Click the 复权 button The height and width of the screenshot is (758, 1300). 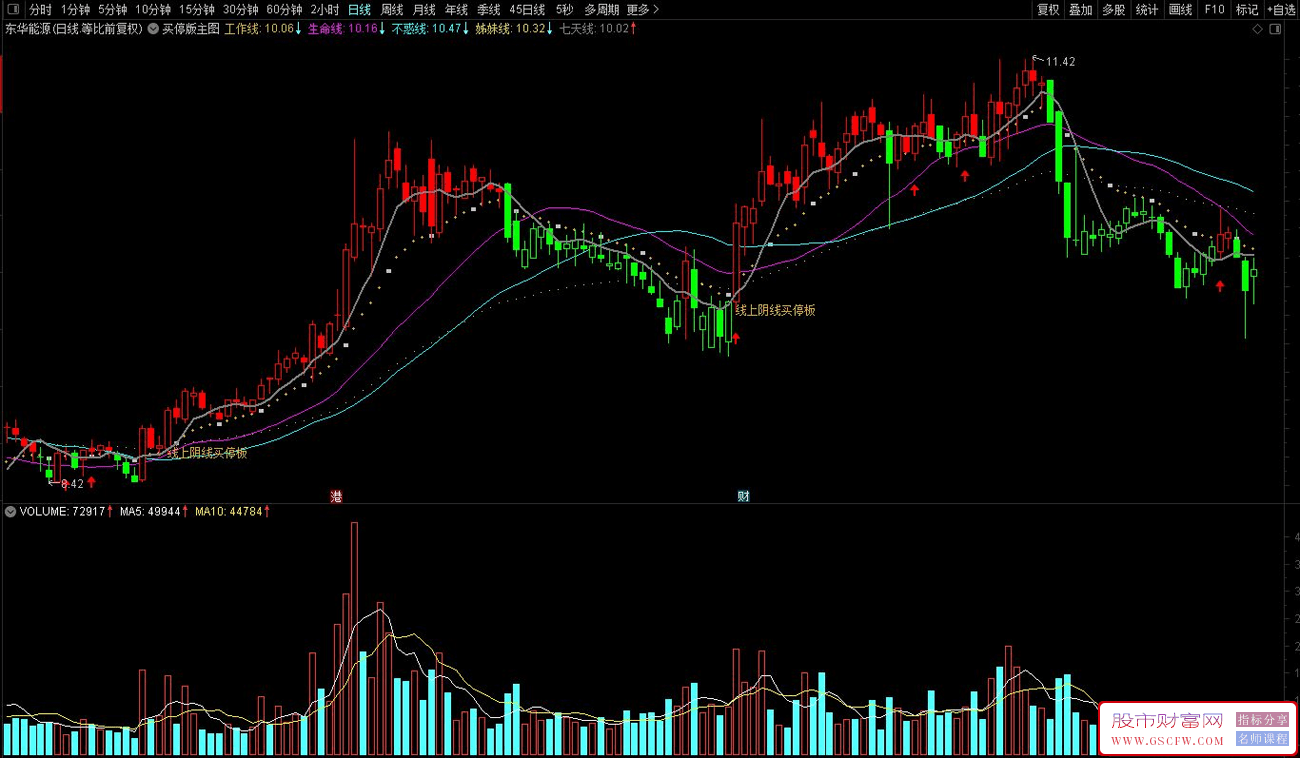tap(1047, 10)
